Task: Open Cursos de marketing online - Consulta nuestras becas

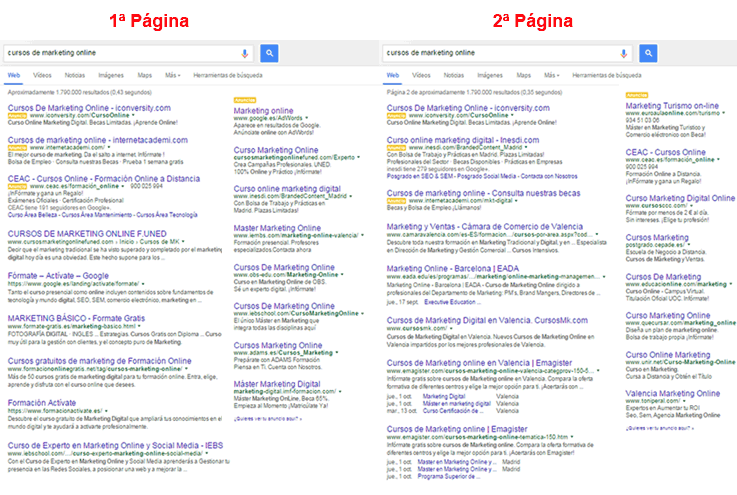Action: (x=484, y=193)
